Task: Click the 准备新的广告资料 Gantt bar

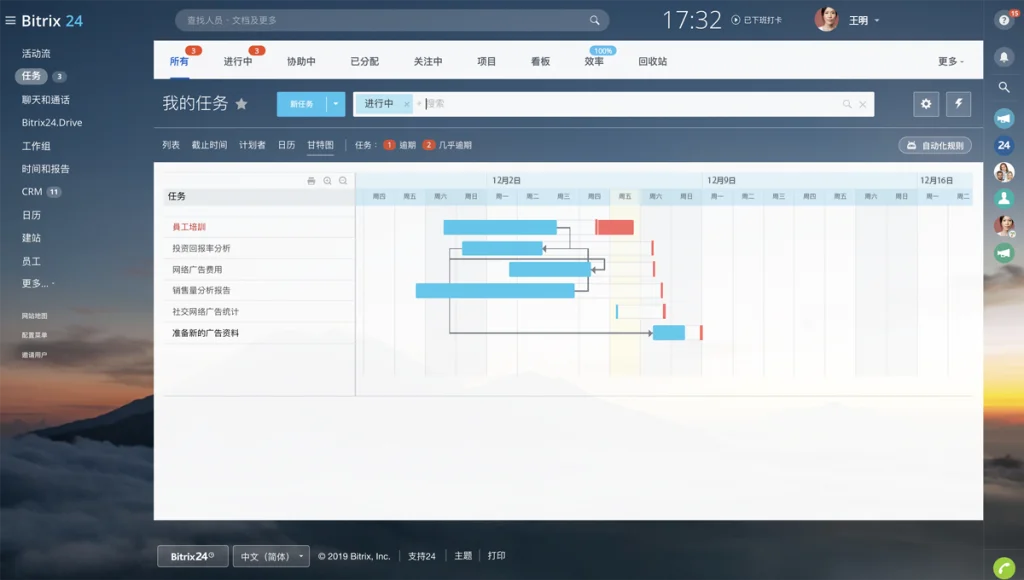Action: coord(668,333)
